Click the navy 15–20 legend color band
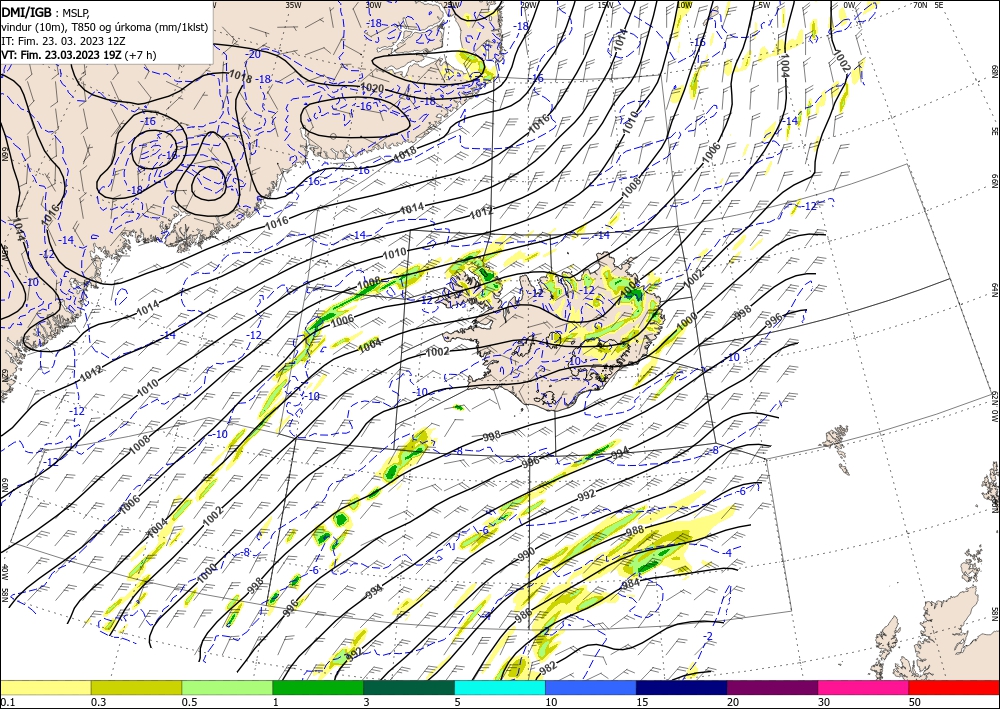The height and width of the screenshot is (709, 1000). 682,687
